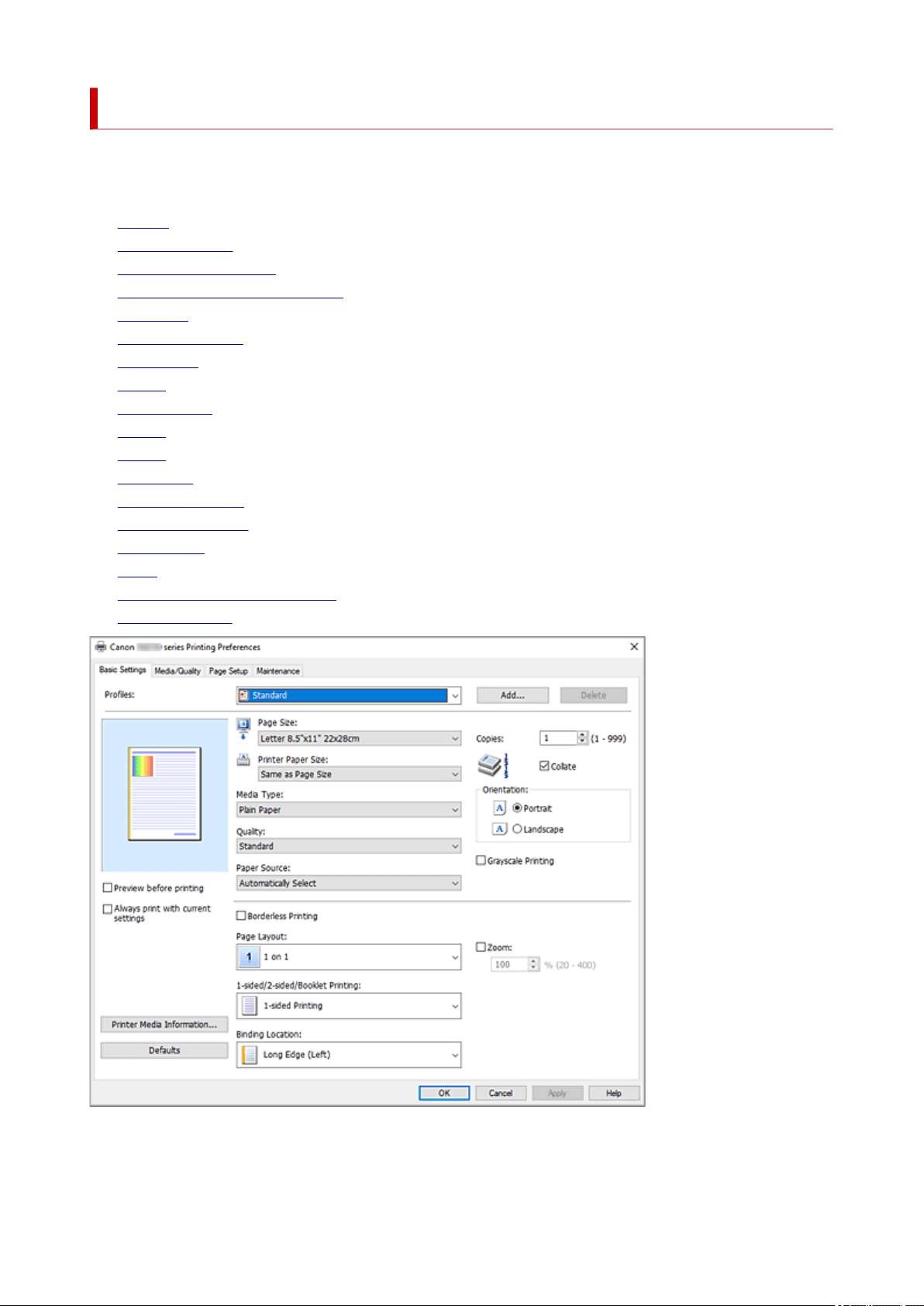Image resolution: width=924 pixels, height=1306 pixels.
Task: Click the Apply button
Action: click(557, 1093)
